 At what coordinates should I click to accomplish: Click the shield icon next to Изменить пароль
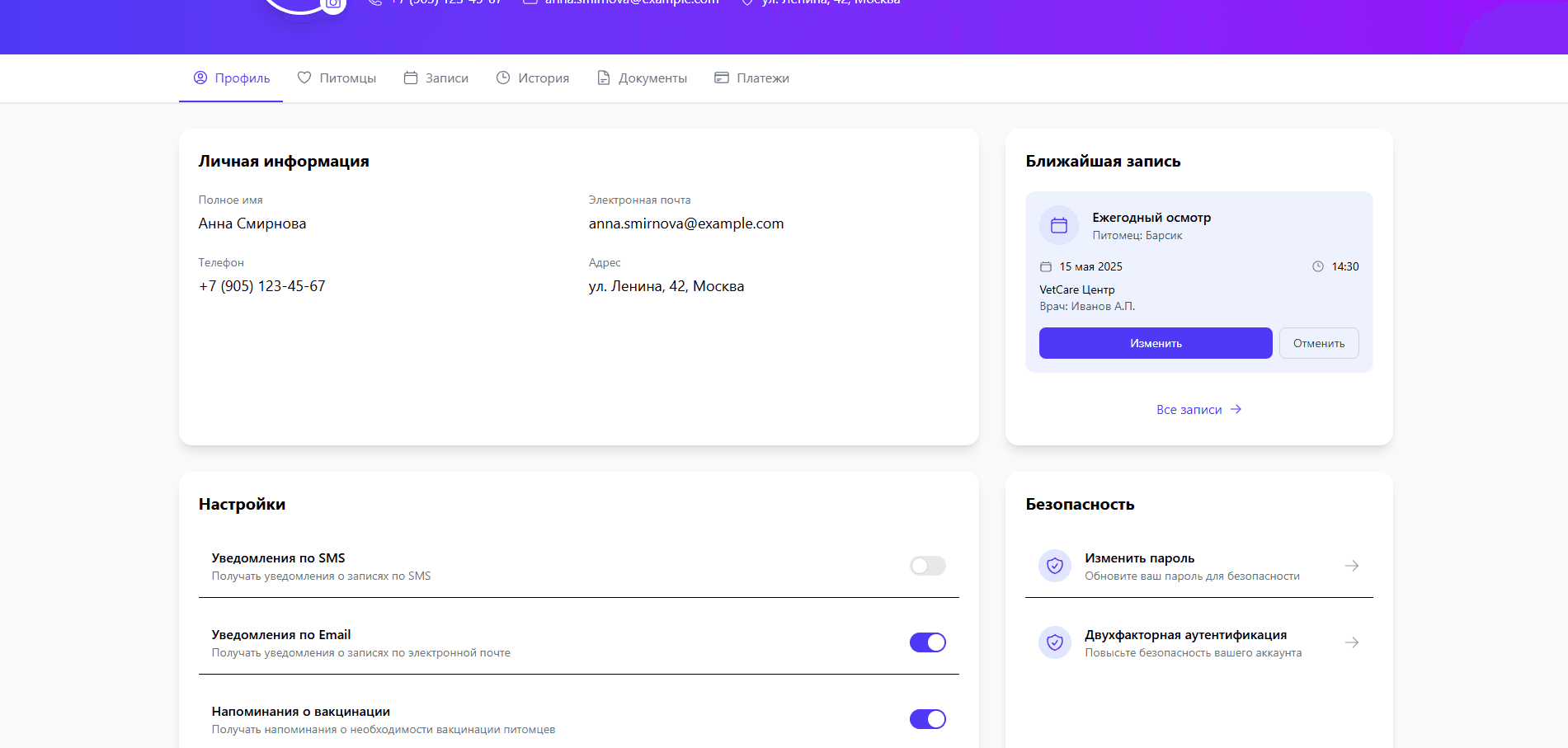(1055, 566)
